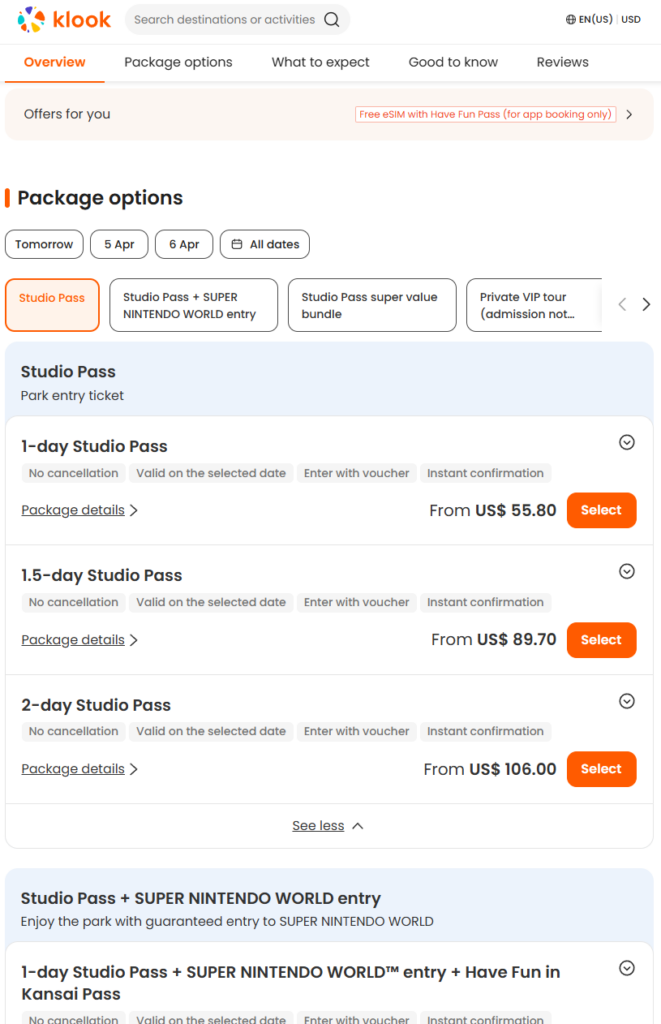Click the previous arrow for package tabs
Image resolution: width=661 pixels, height=1024 pixels.
click(x=622, y=305)
